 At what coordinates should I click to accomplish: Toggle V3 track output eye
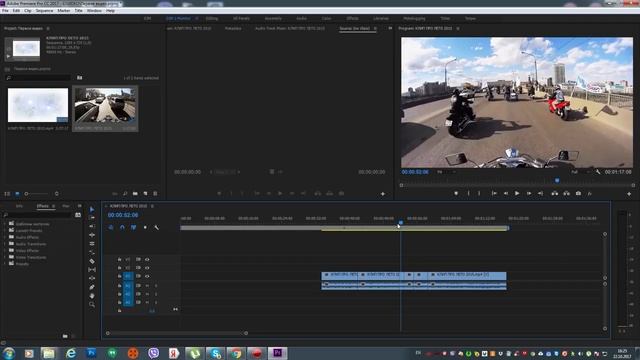[x=147, y=260]
